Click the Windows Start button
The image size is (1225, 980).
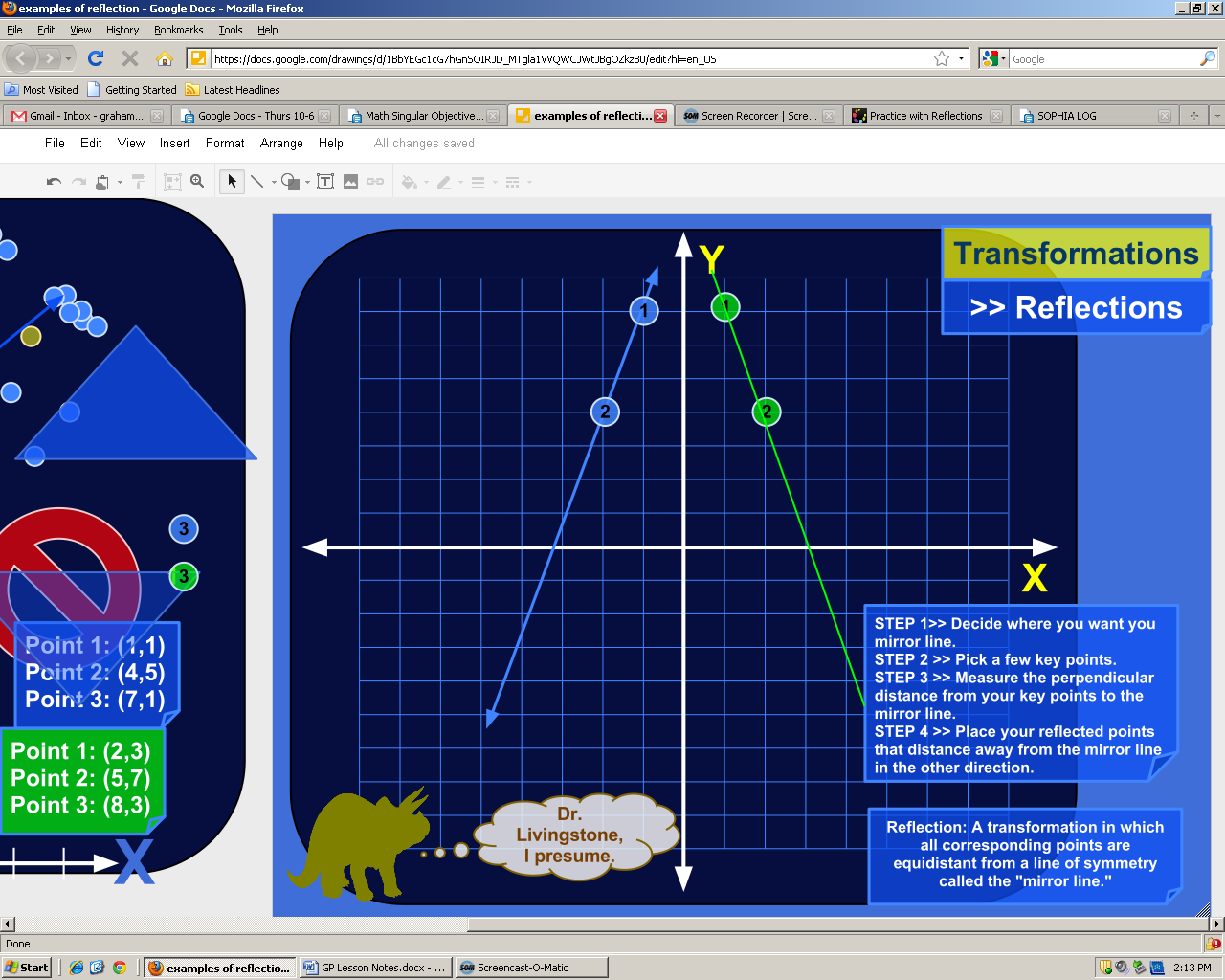[x=26, y=968]
